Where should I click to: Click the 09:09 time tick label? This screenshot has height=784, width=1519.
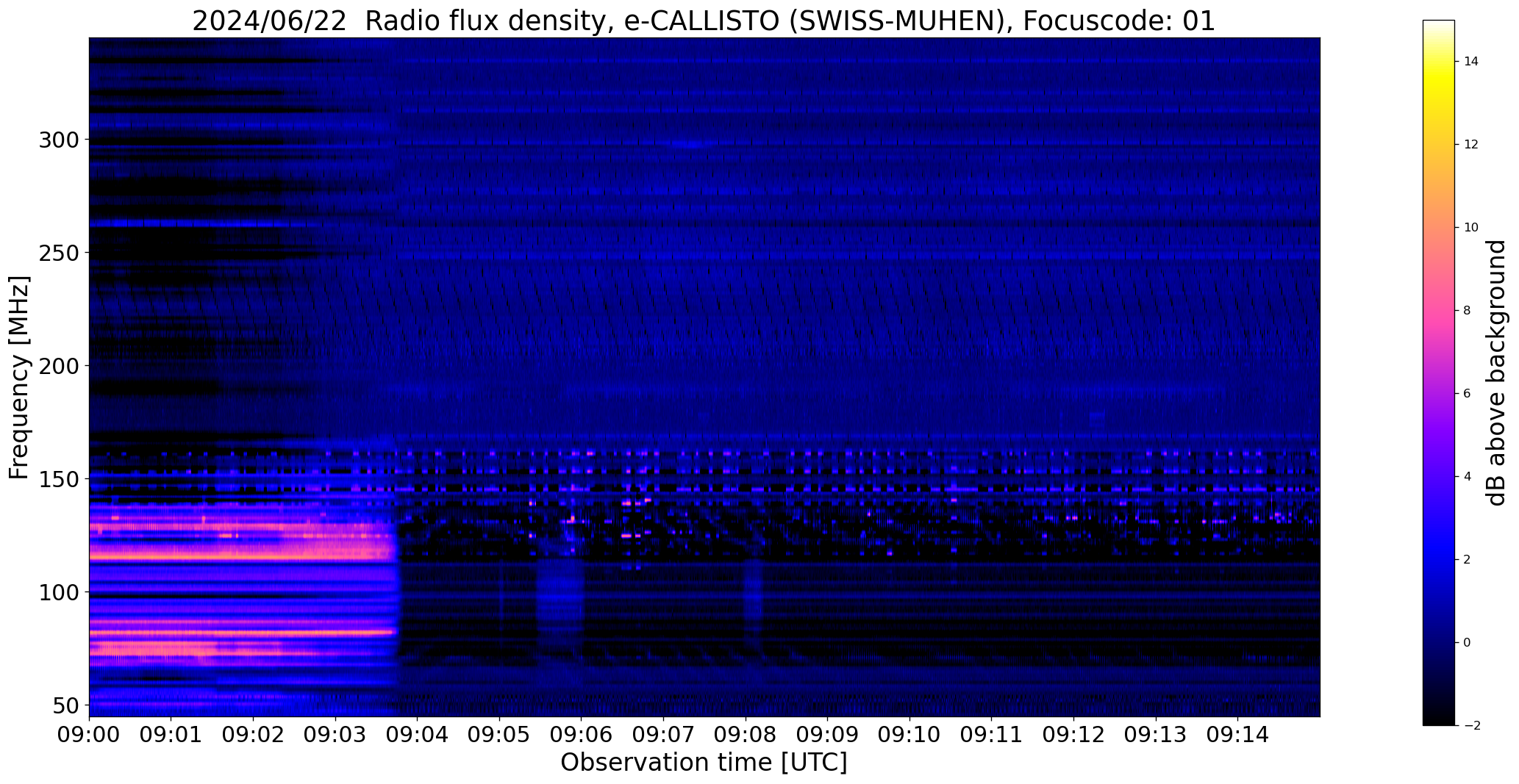[828, 735]
